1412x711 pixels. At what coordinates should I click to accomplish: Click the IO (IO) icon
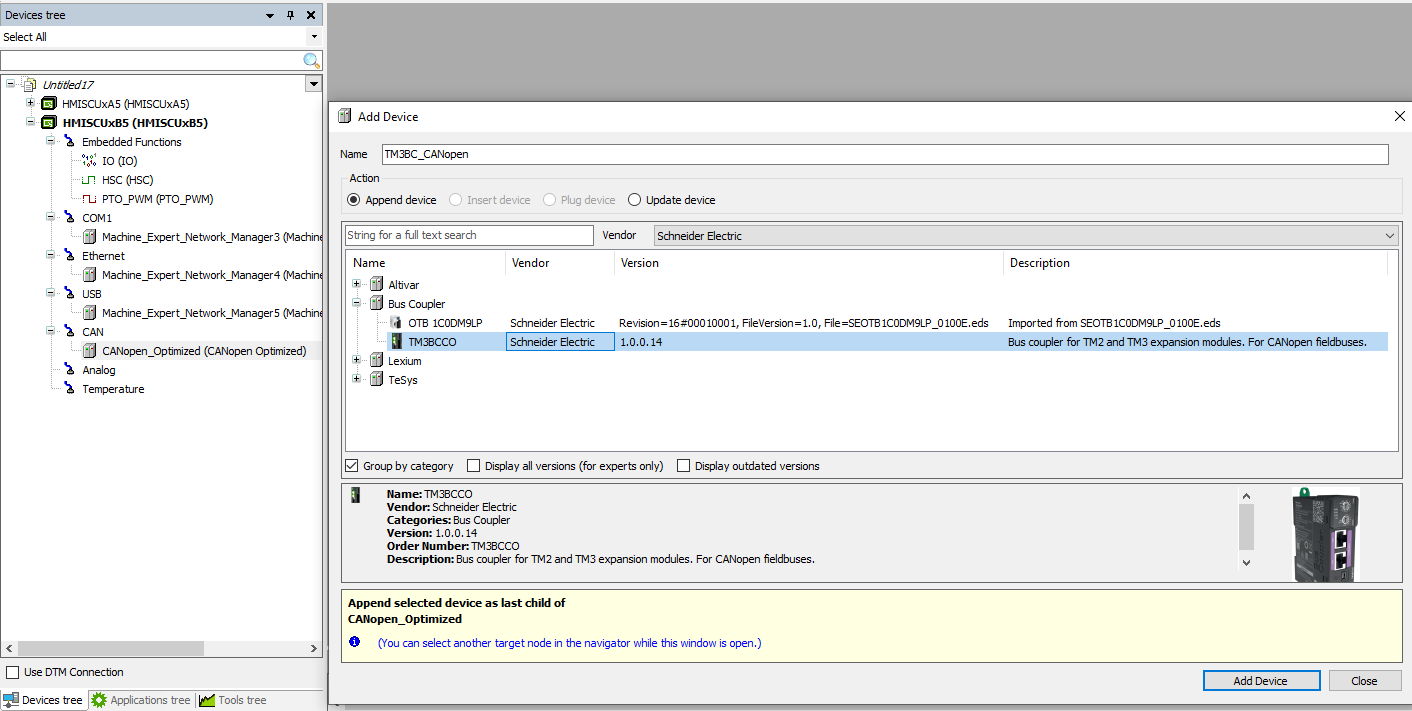click(89, 161)
